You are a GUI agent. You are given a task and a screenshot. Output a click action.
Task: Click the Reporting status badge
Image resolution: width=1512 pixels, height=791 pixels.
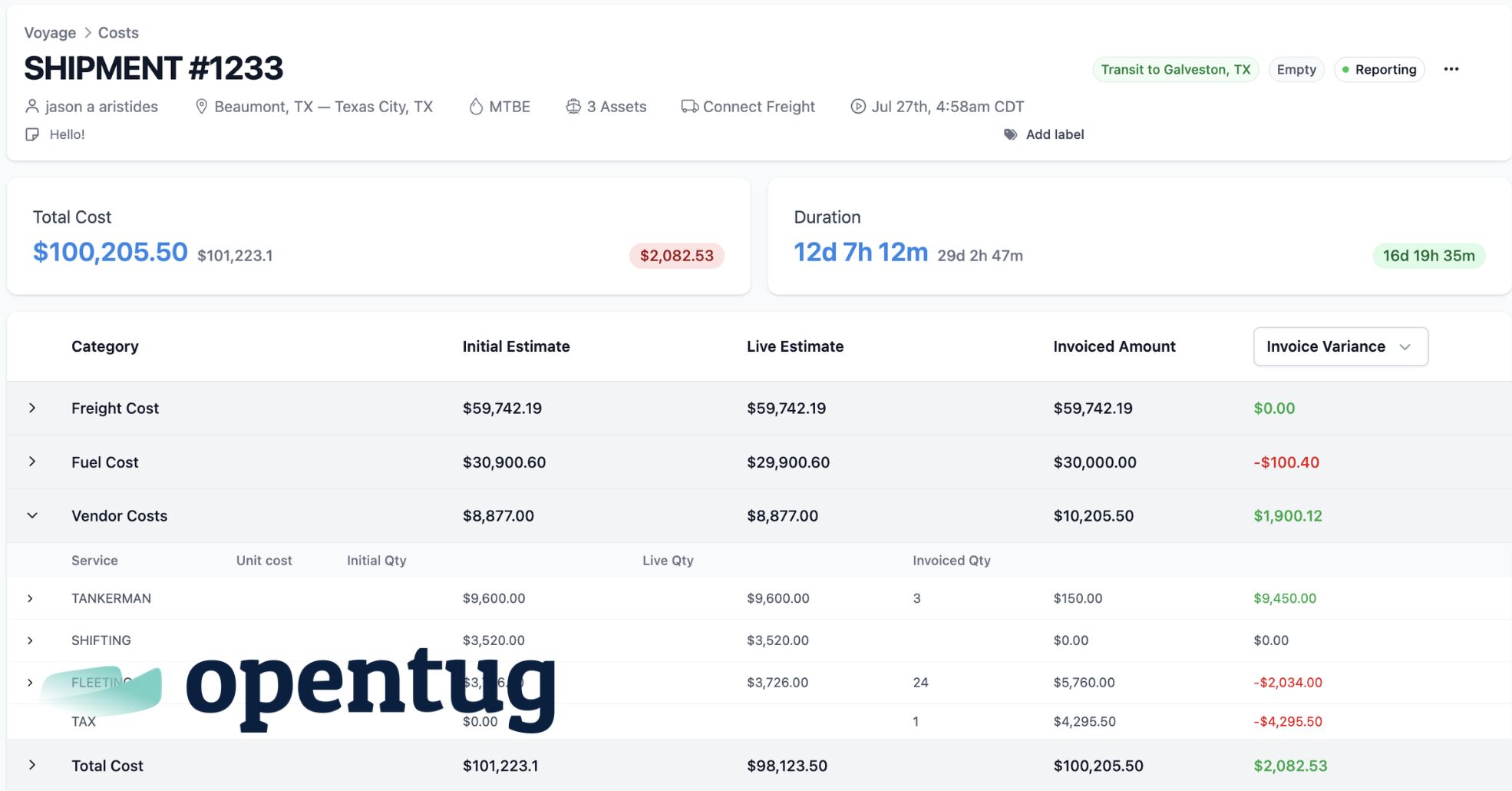pos(1379,69)
